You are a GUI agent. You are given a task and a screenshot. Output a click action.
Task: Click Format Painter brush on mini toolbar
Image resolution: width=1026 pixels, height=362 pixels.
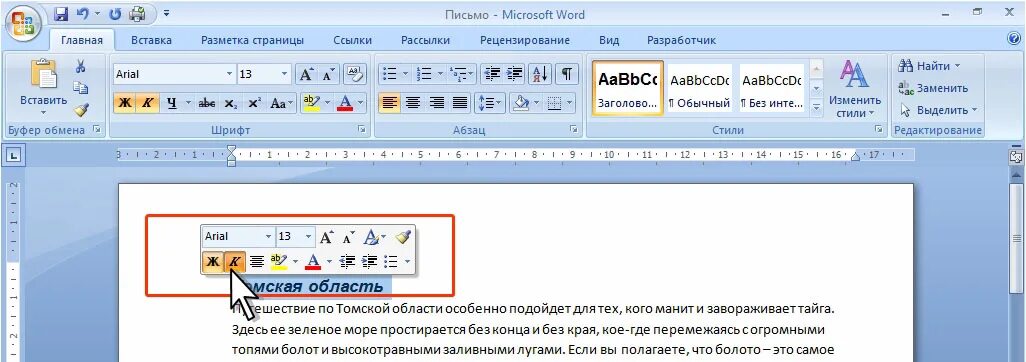point(403,237)
